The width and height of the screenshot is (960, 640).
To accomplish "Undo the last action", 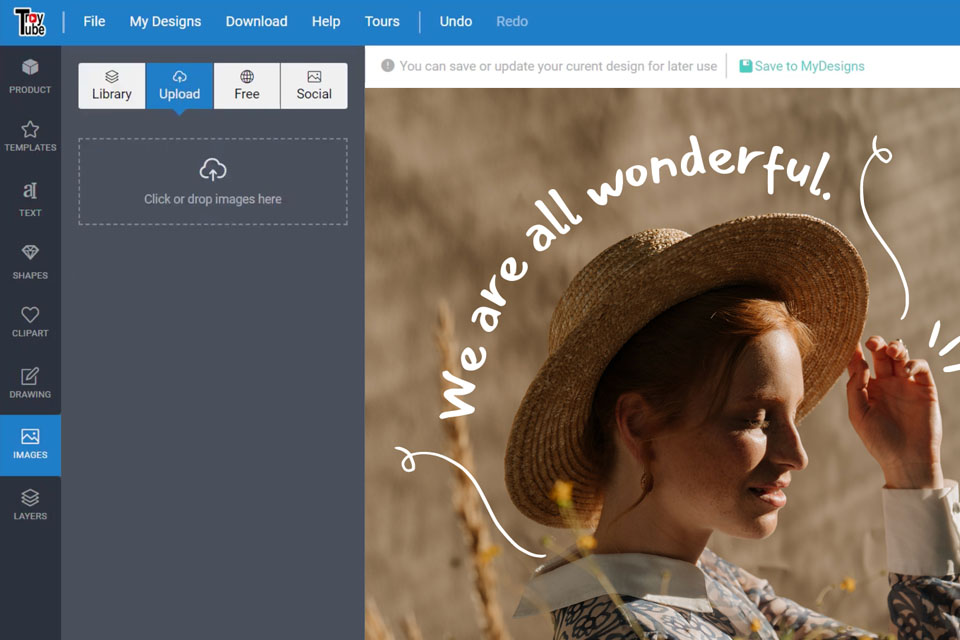I will click(x=456, y=21).
